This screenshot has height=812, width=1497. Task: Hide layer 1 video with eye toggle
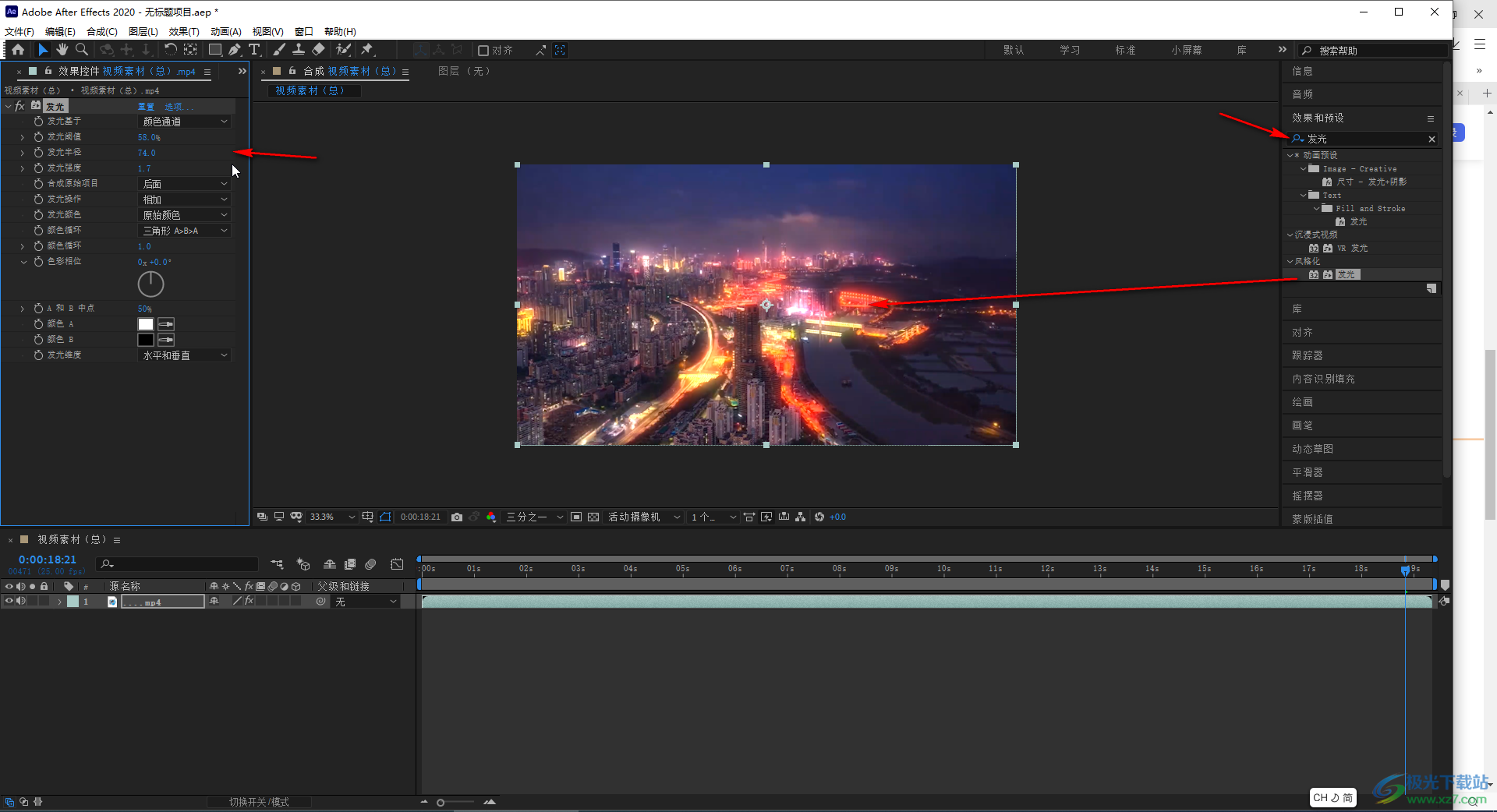[9, 602]
